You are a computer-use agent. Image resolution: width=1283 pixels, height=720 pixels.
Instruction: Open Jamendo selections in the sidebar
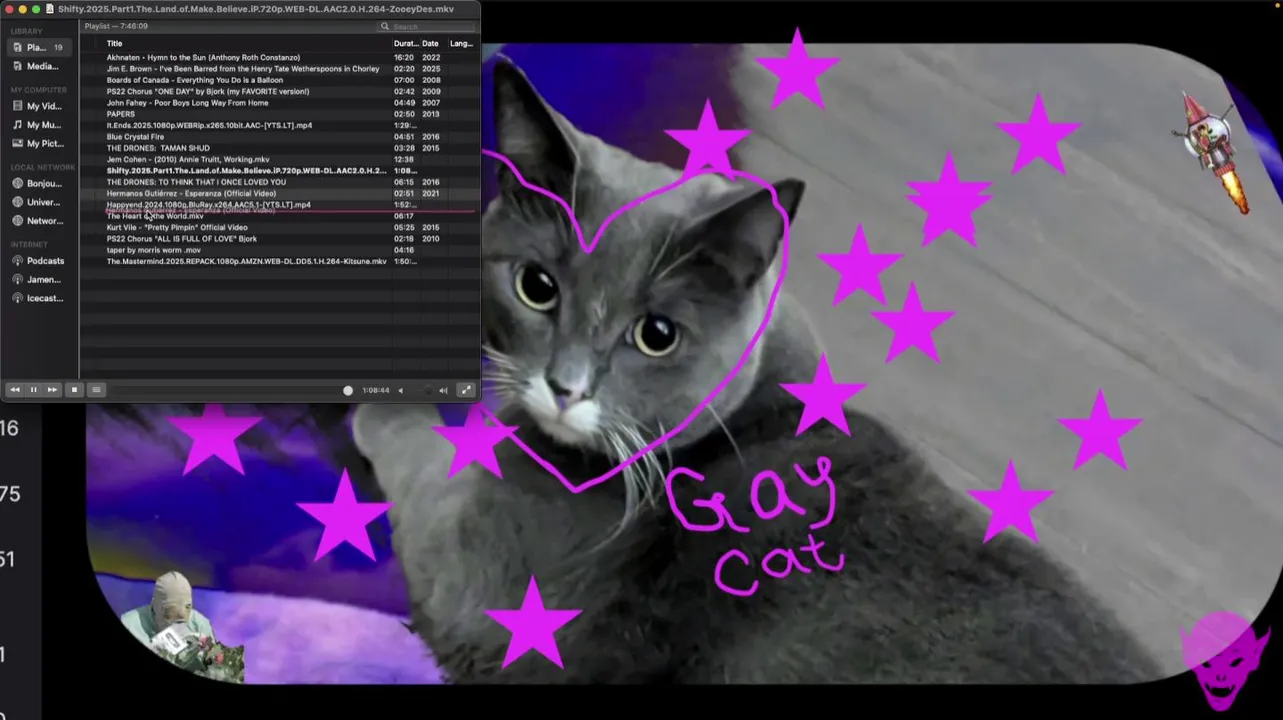click(x=37, y=280)
